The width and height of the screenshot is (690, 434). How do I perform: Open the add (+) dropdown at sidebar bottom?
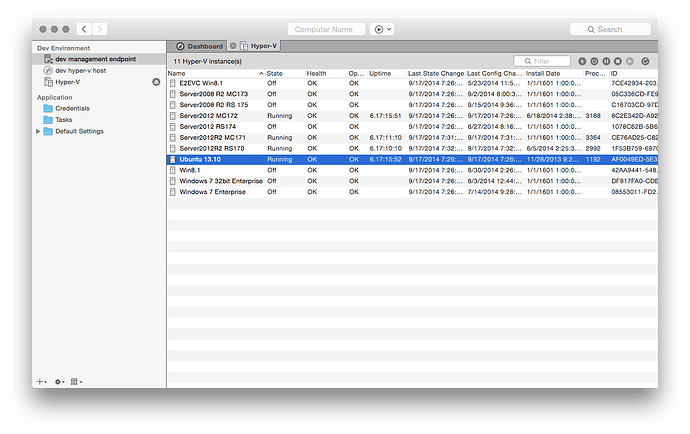(x=42, y=381)
